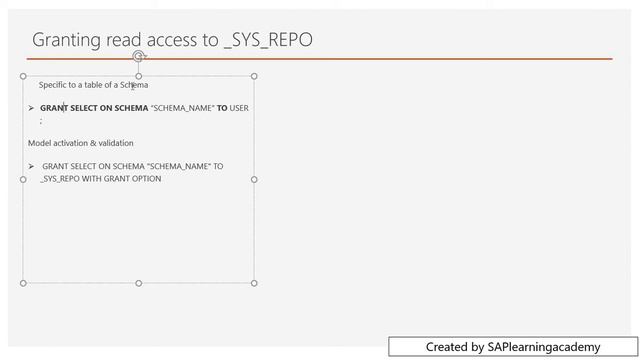640x360 pixels.
Task: Click the slide title Granting read access
Action: 172,40
